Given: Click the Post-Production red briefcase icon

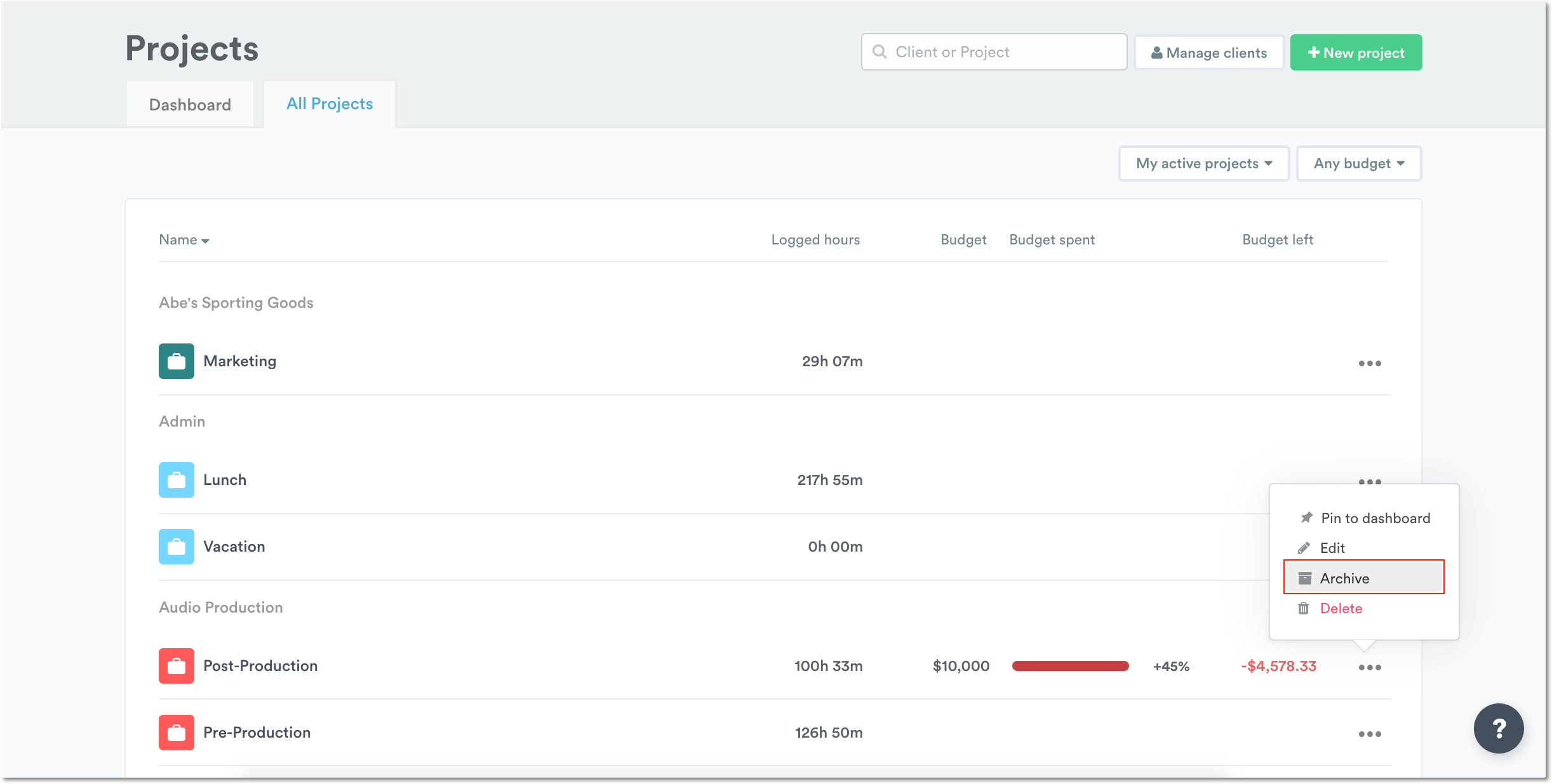Looking at the screenshot, I should coord(176,666).
